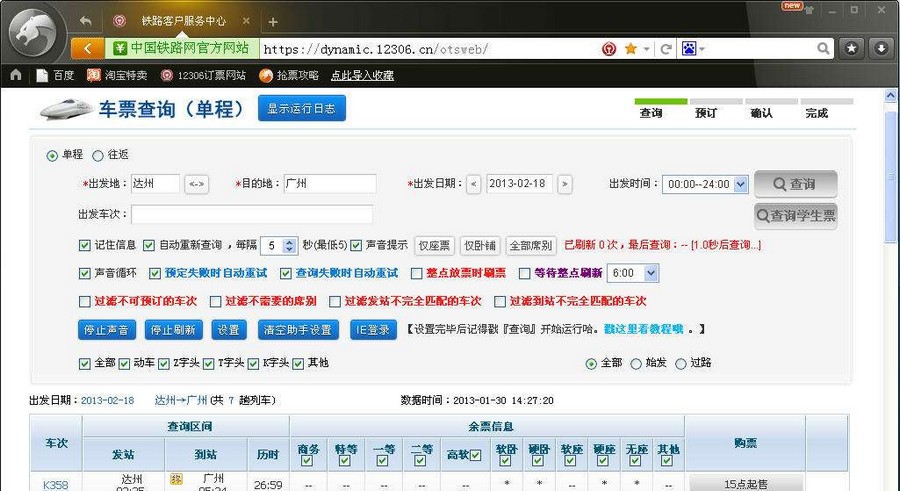Click the browser back arrow icon

tap(86, 21)
